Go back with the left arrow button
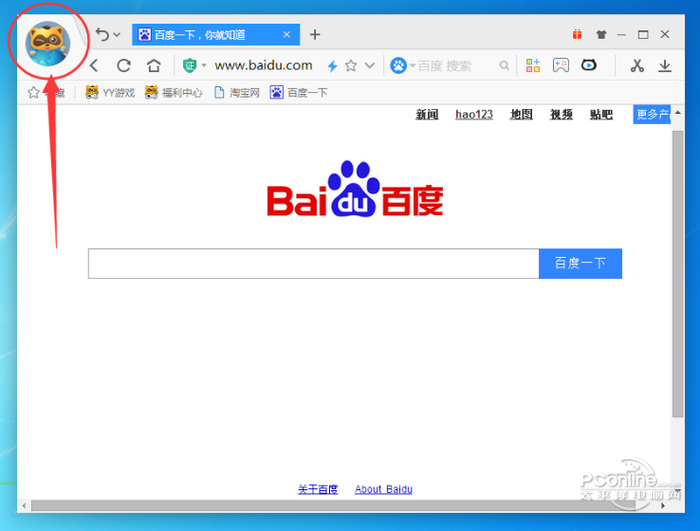The image size is (700, 531). [x=94, y=66]
